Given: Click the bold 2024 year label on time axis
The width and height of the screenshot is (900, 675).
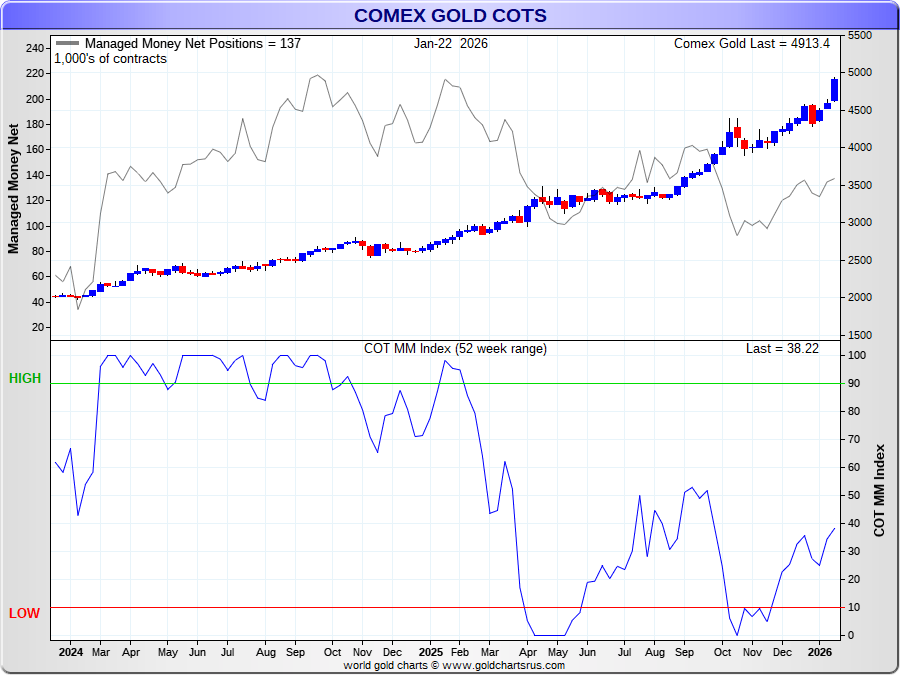Looking at the screenshot, I should (x=71, y=653).
